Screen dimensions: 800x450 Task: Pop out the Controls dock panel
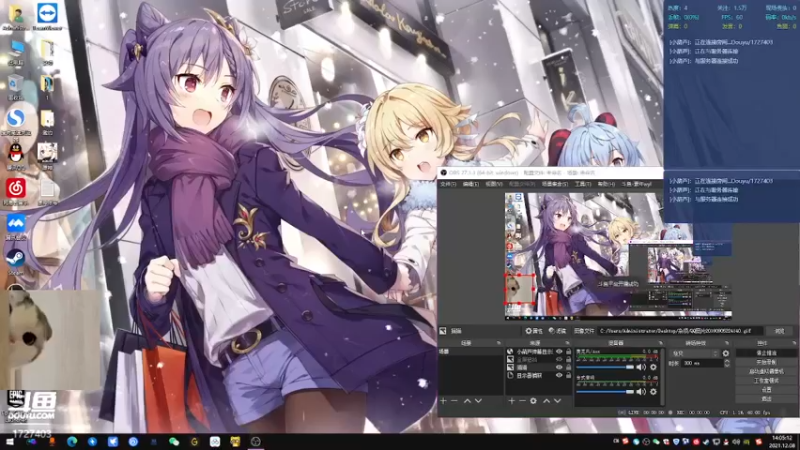pyautogui.click(x=794, y=343)
